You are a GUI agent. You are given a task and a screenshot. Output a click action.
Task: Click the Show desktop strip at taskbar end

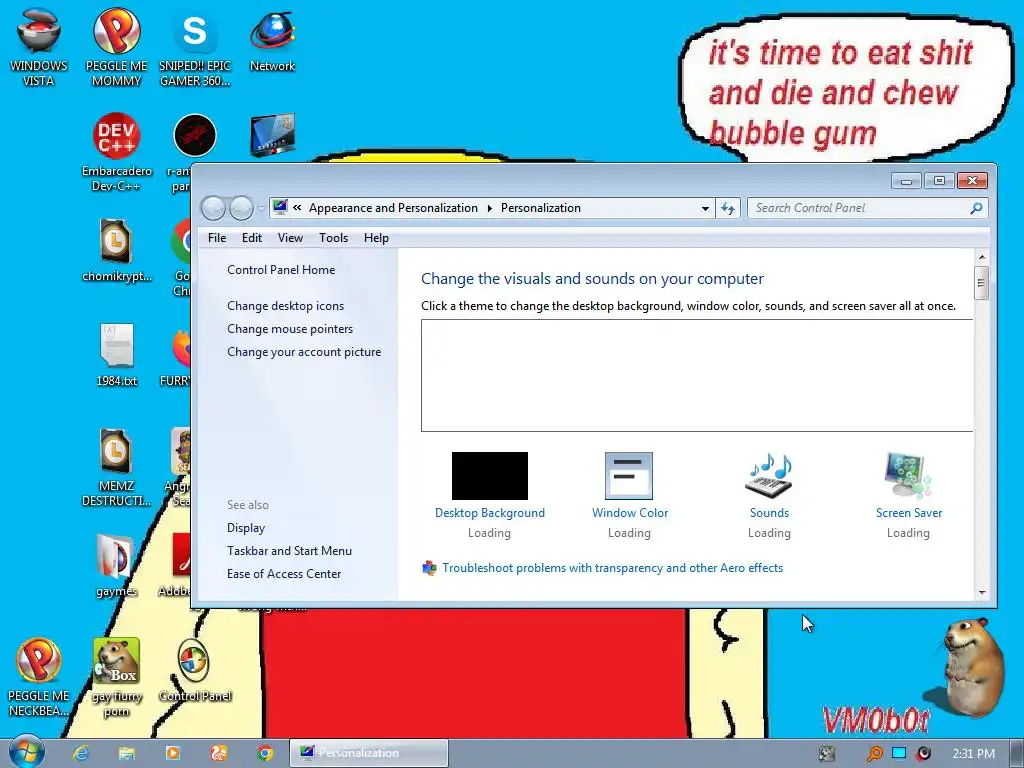point(1016,753)
